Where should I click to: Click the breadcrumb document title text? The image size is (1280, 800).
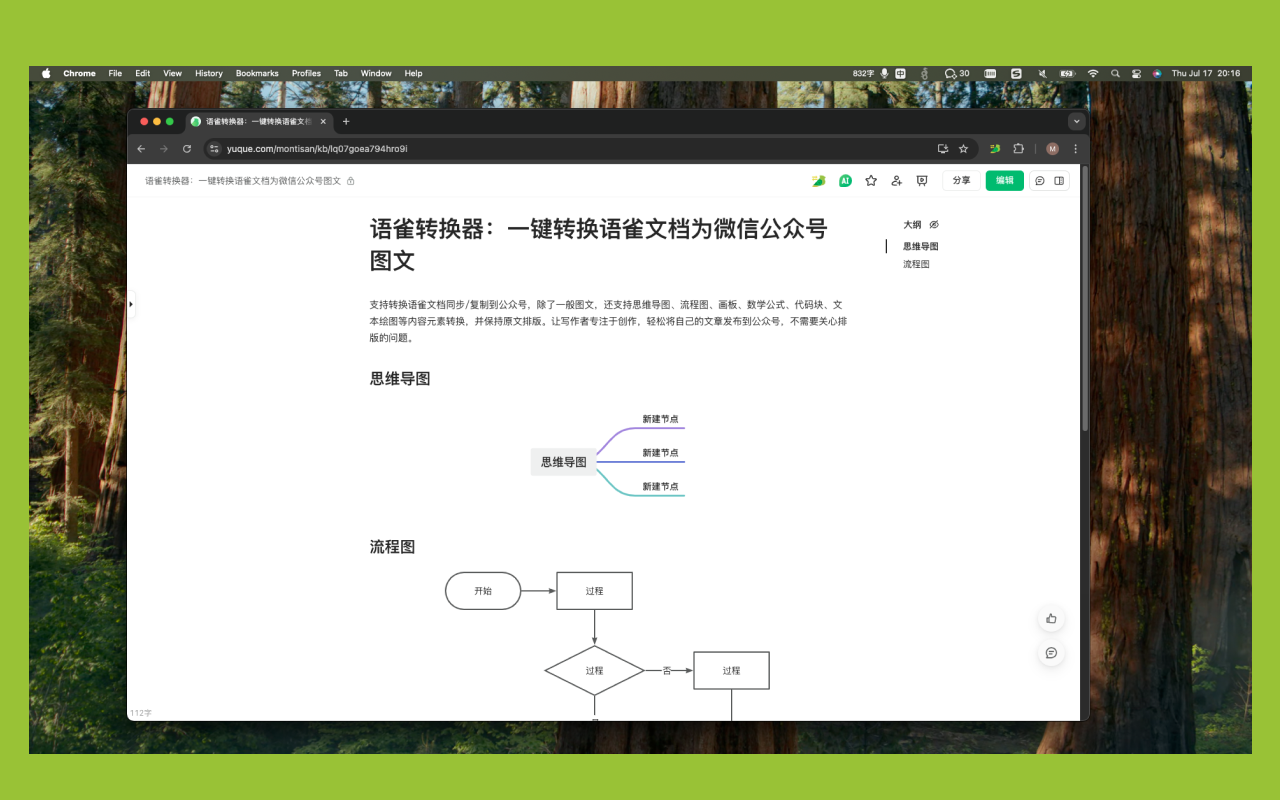tap(243, 181)
